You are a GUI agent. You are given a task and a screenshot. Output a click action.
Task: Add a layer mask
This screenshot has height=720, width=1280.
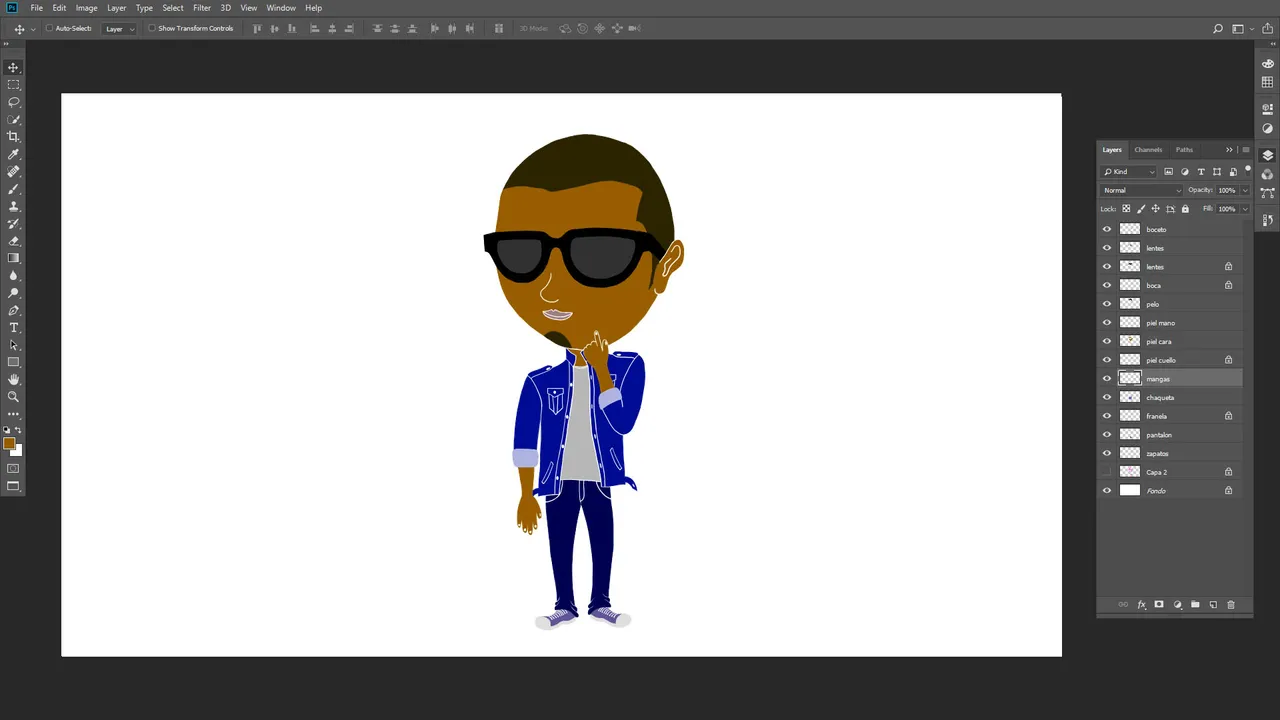tap(1159, 605)
